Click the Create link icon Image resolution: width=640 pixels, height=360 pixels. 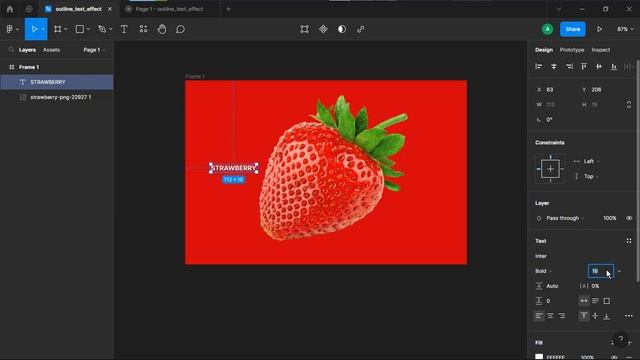click(x=361, y=29)
